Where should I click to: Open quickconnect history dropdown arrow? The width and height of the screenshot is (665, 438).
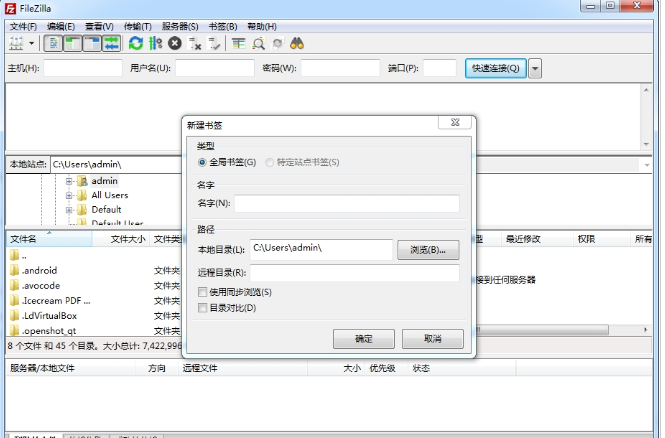point(535,68)
